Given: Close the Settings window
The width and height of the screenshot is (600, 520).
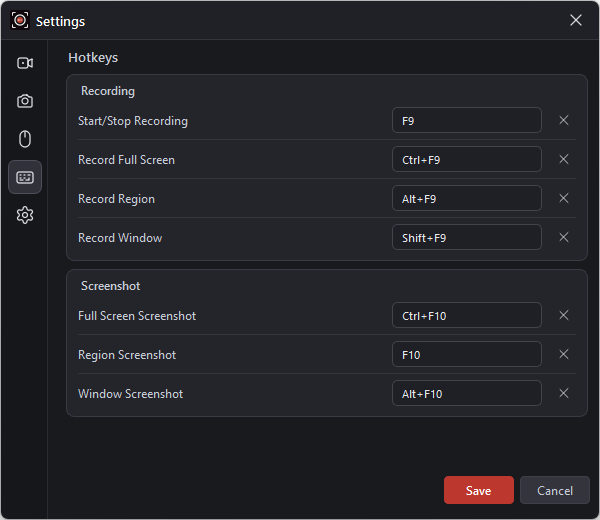Looking at the screenshot, I should click(576, 20).
